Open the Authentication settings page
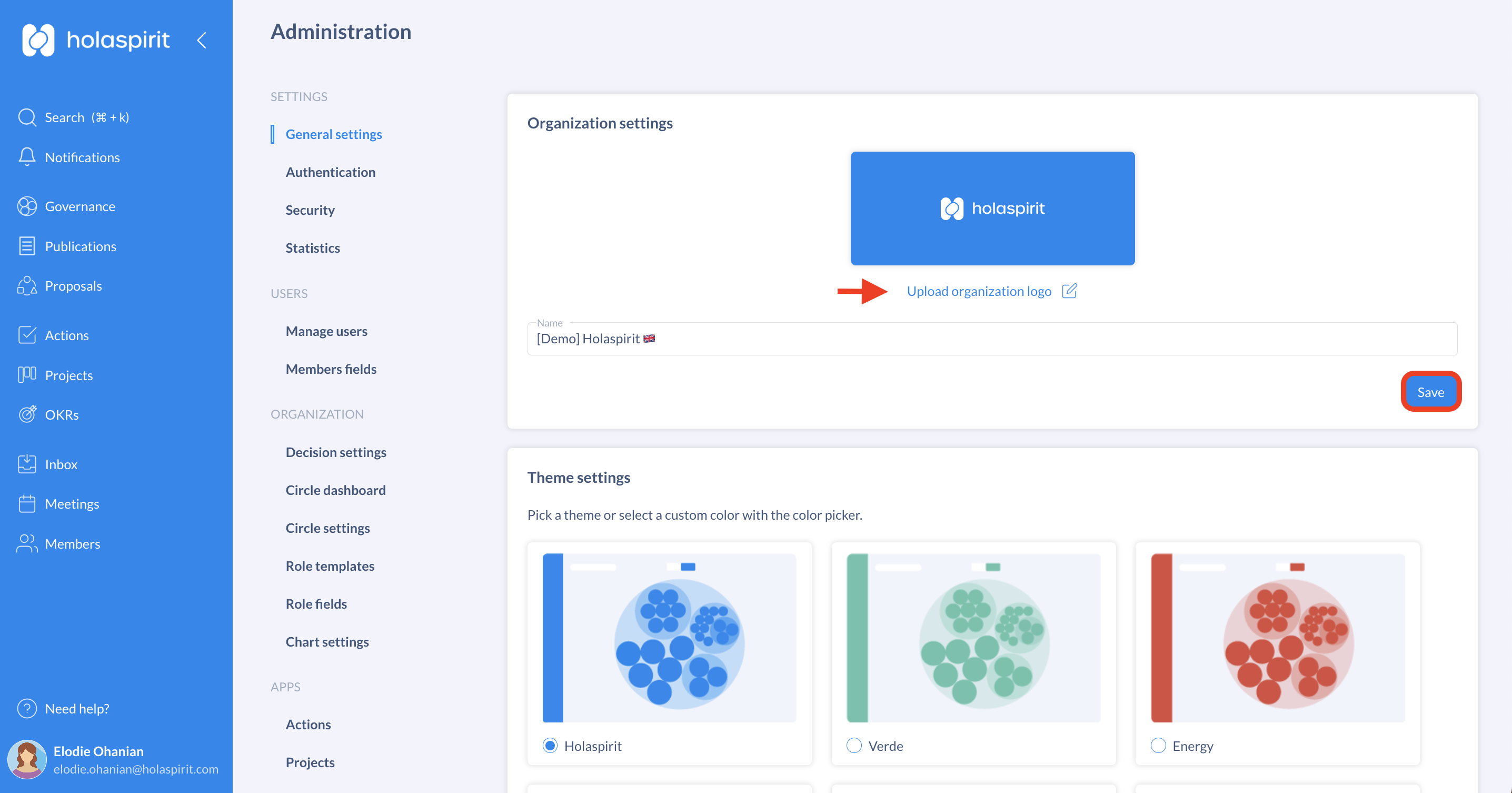The width and height of the screenshot is (1512, 793). click(331, 172)
